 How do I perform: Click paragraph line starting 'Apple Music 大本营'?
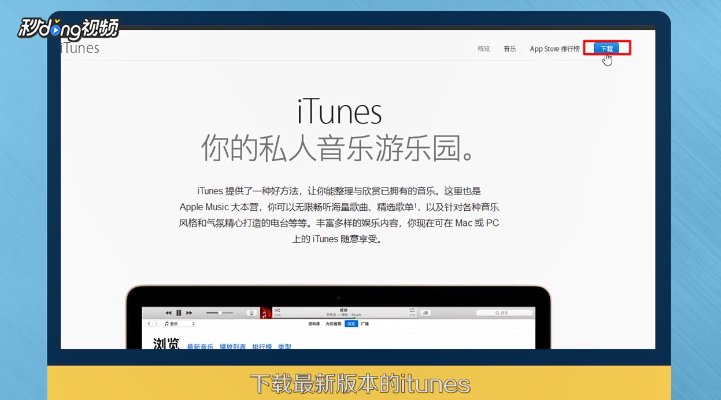pos(339,207)
